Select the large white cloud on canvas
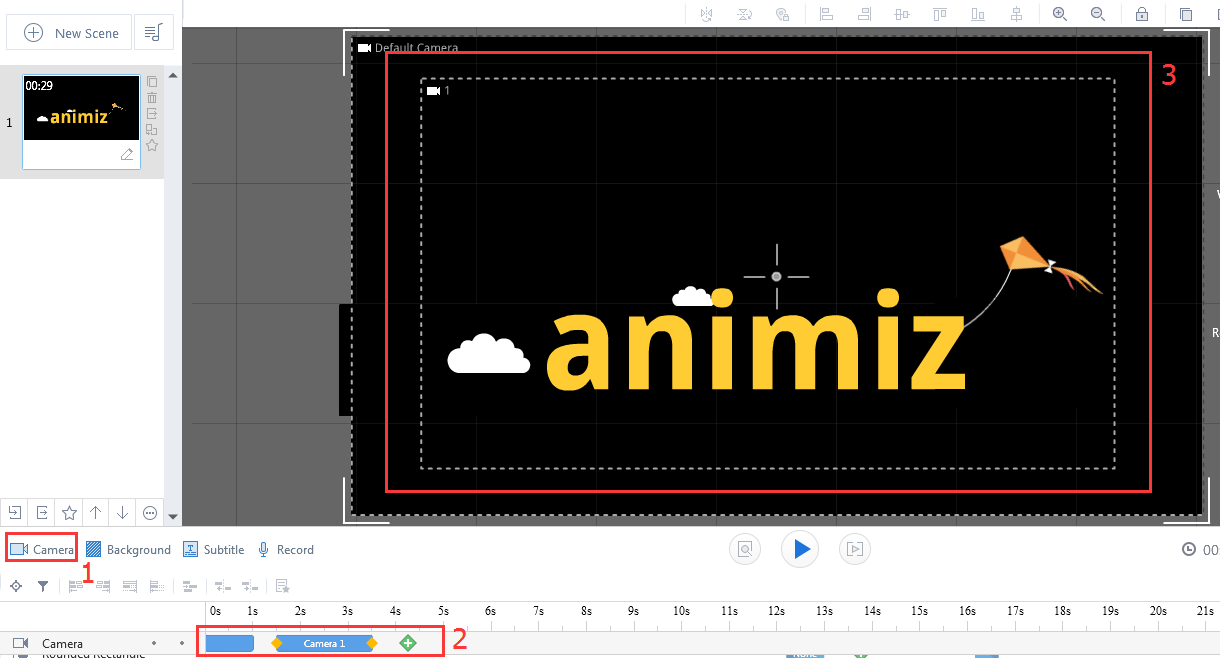1220x658 pixels. [x=488, y=354]
